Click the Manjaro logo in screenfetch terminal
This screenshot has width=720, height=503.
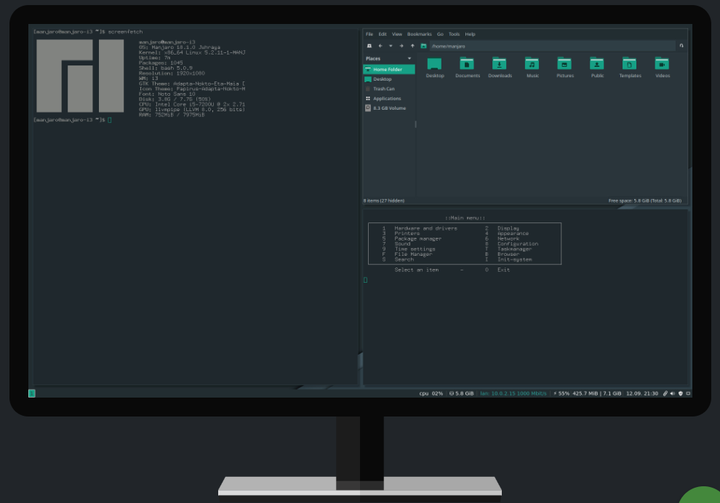(x=80, y=76)
